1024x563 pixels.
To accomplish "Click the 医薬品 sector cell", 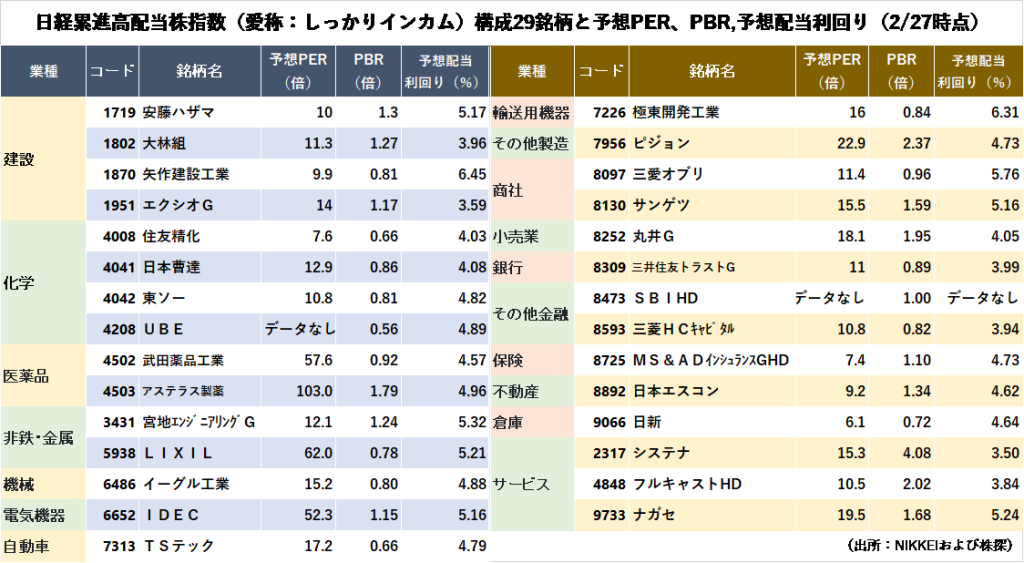I will pyautogui.click(x=43, y=376).
